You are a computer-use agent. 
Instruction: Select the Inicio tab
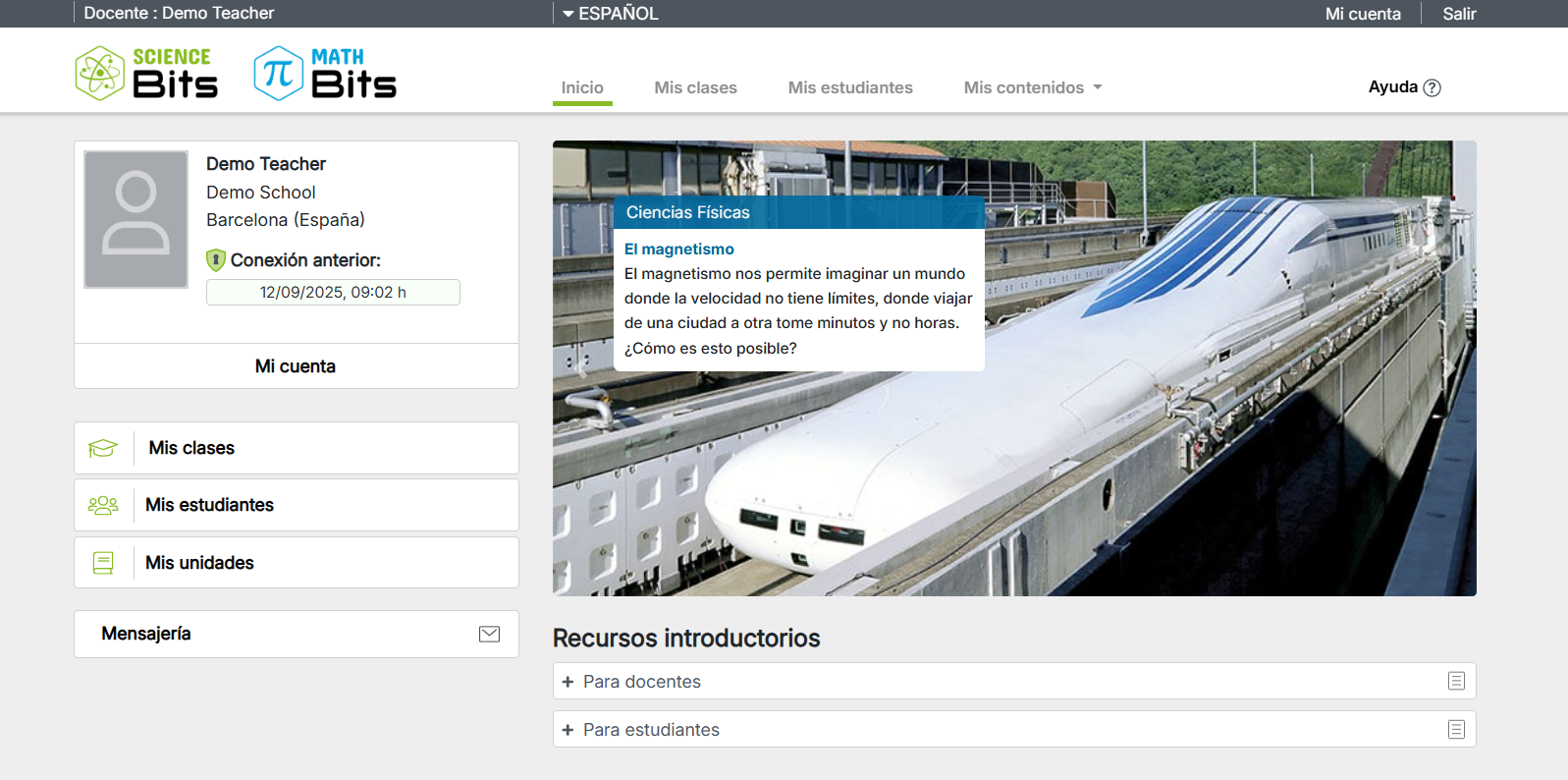tap(582, 87)
